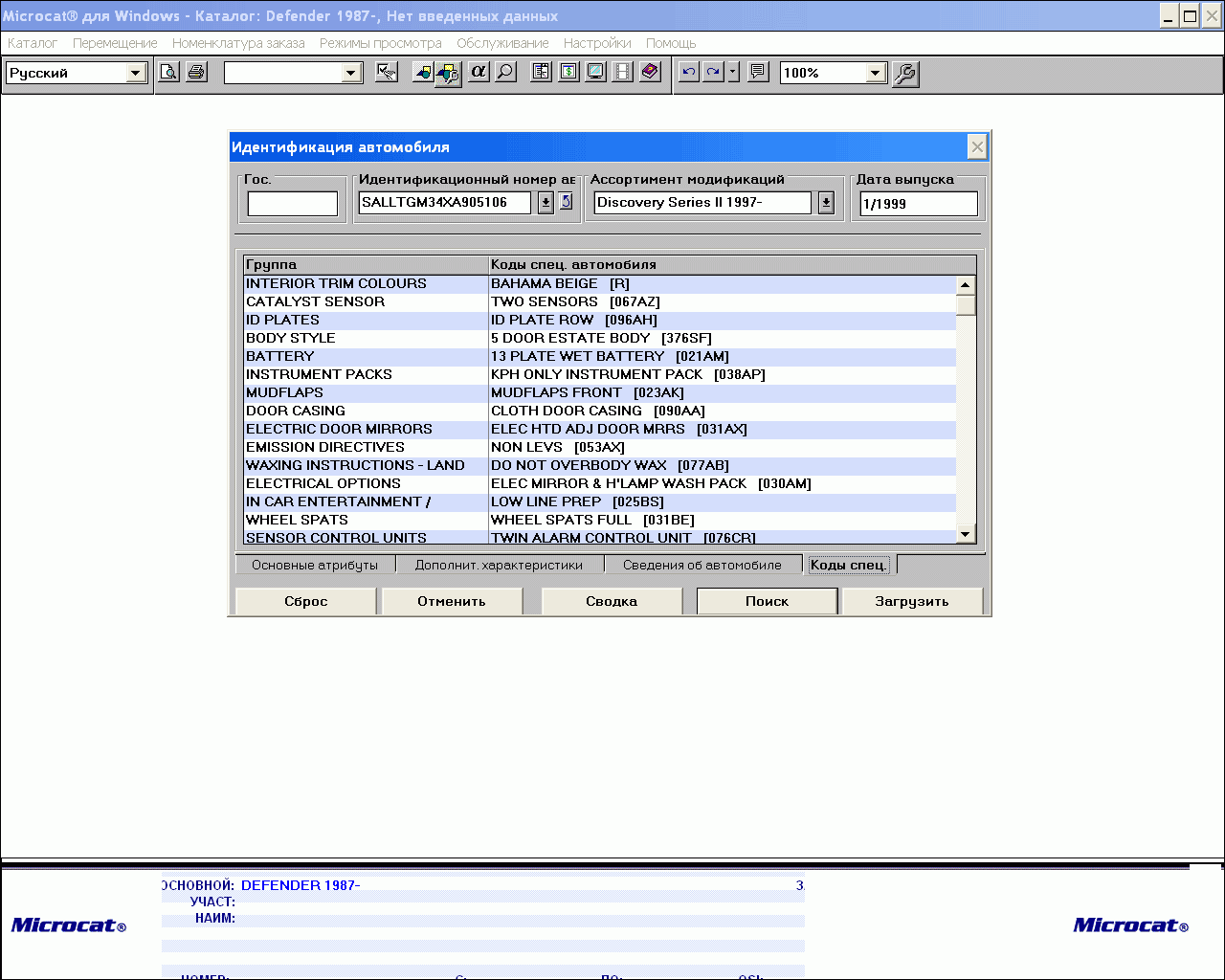The width and height of the screenshot is (1225, 980).
Task: Expand the undo/redo history dropdown arrow
Action: point(734,72)
